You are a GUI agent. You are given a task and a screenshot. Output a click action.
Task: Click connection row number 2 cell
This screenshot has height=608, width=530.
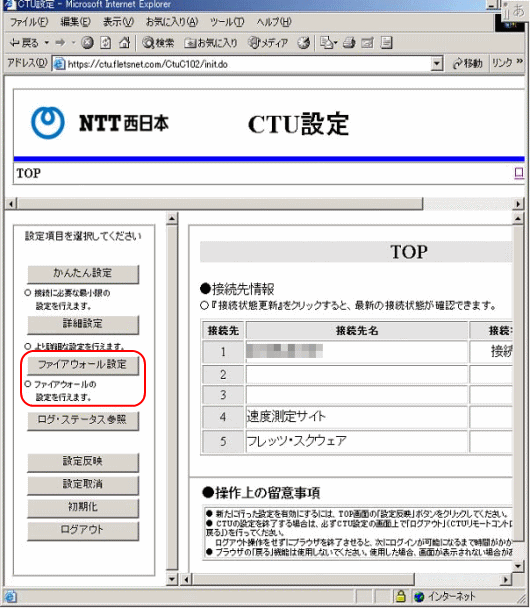coord(223,375)
